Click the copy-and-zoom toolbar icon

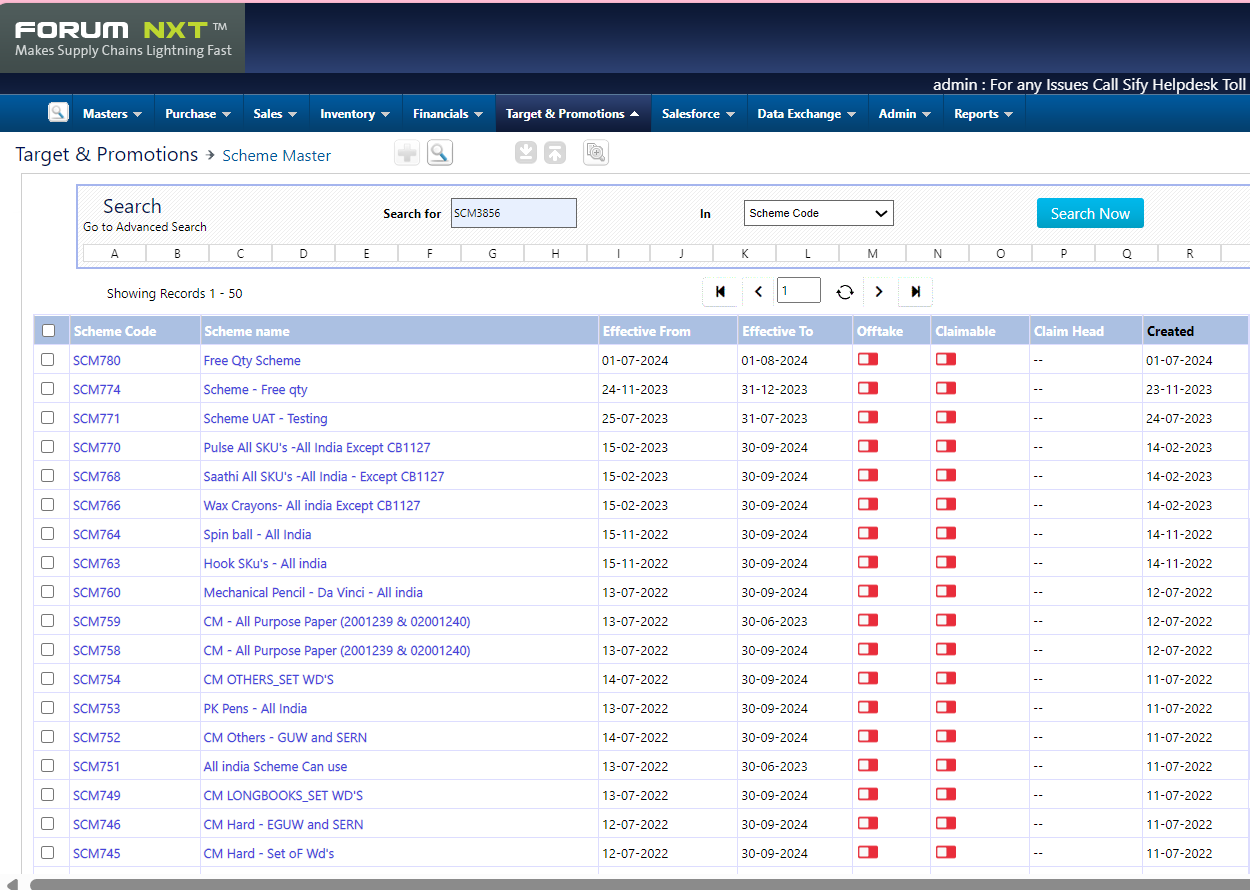tap(596, 153)
